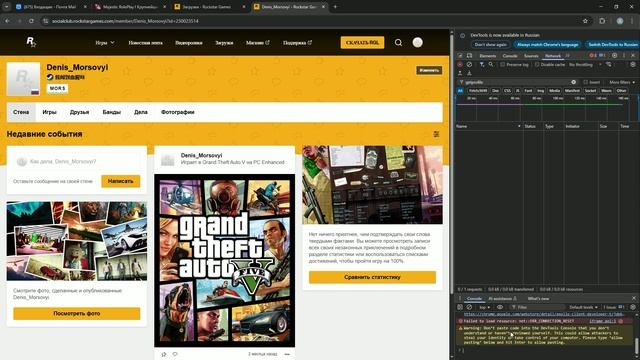Enable the Disable cache checkbox
Image resolution: width=640 pixels, height=360 pixels.
pos(537,64)
